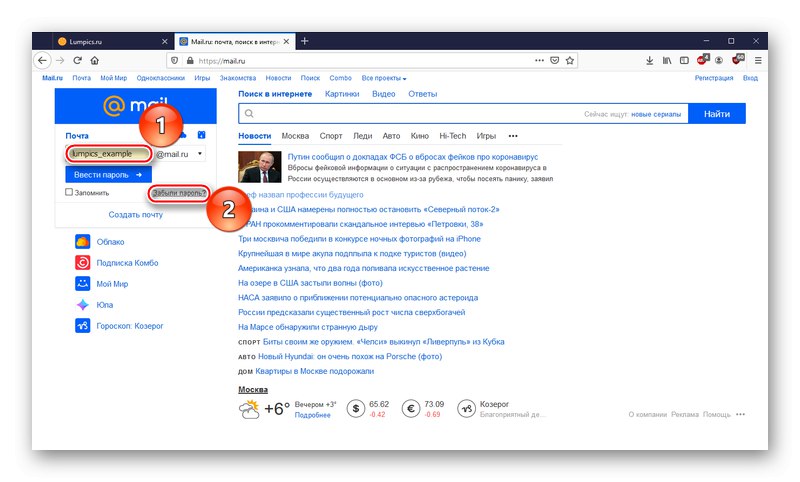Open Одноклассники in the top navigation
The image size is (800, 482).
point(161,78)
